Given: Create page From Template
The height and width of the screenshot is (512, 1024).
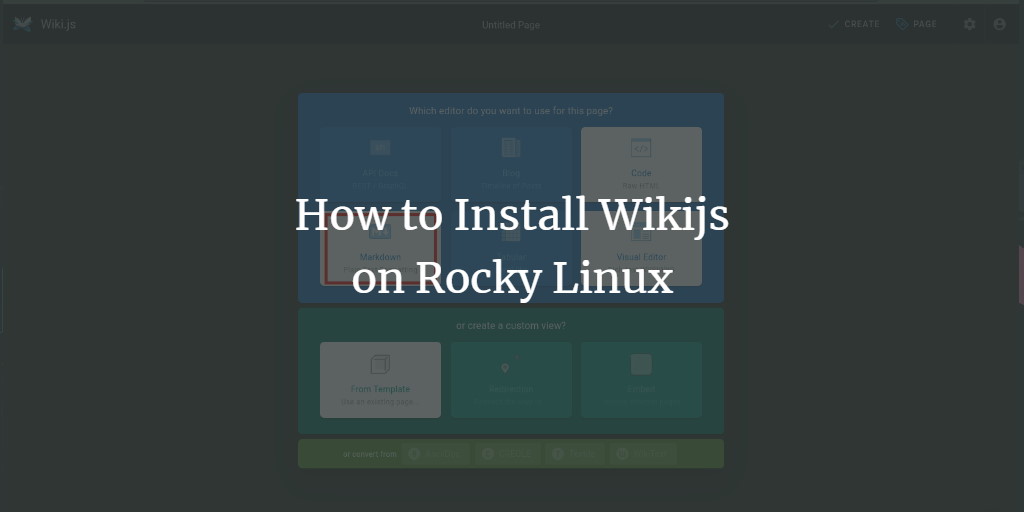Looking at the screenshot, I should (380, 380).
